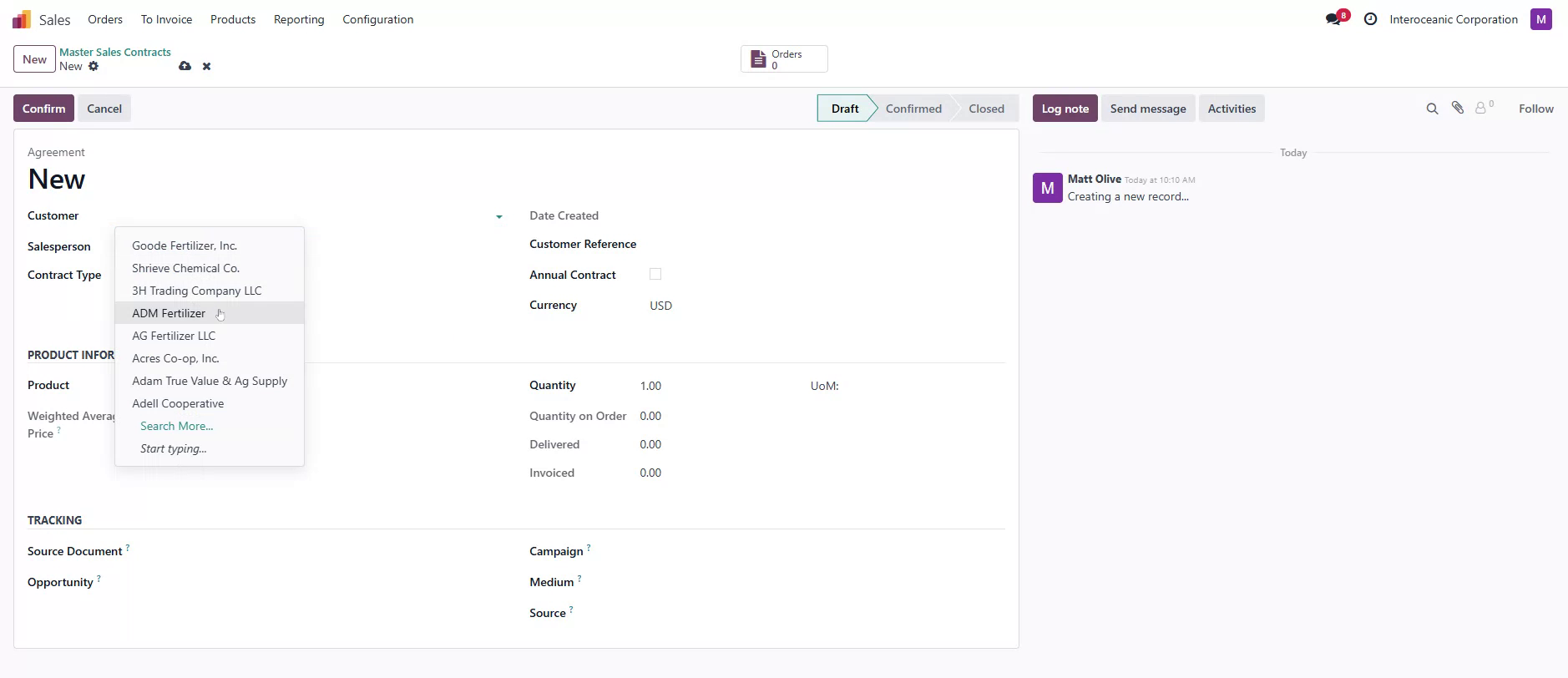Create a record with New button

click(34, 59)
